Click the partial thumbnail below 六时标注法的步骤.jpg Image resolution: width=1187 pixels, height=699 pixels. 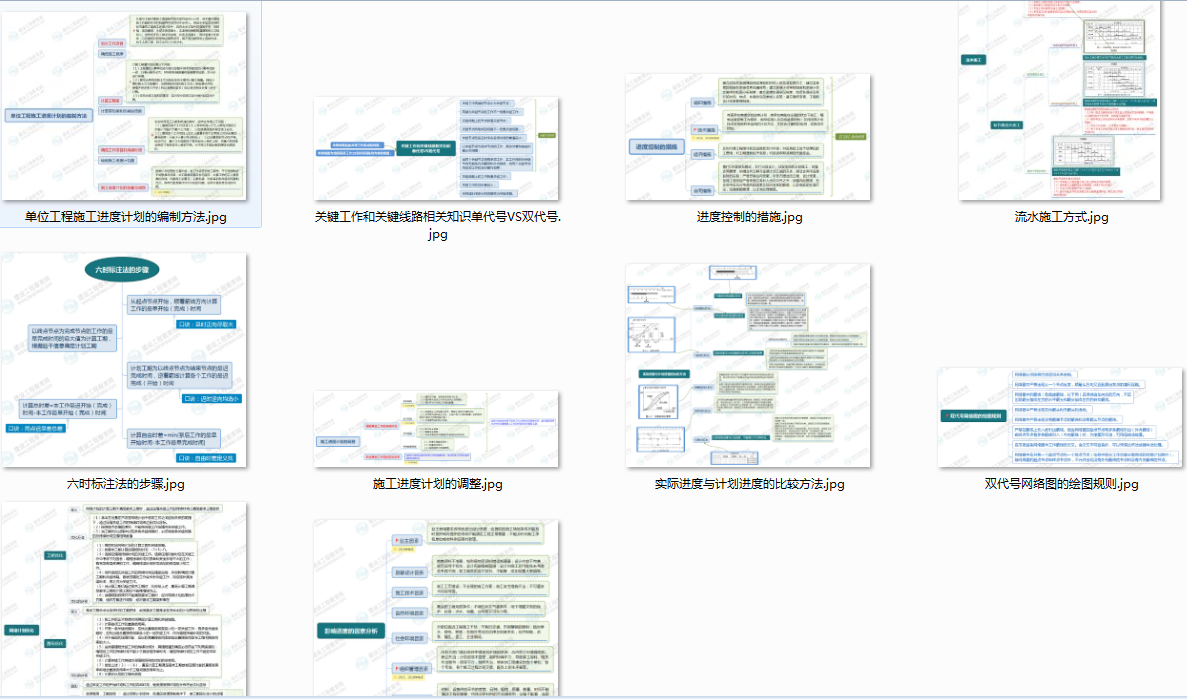pos(125,600)
